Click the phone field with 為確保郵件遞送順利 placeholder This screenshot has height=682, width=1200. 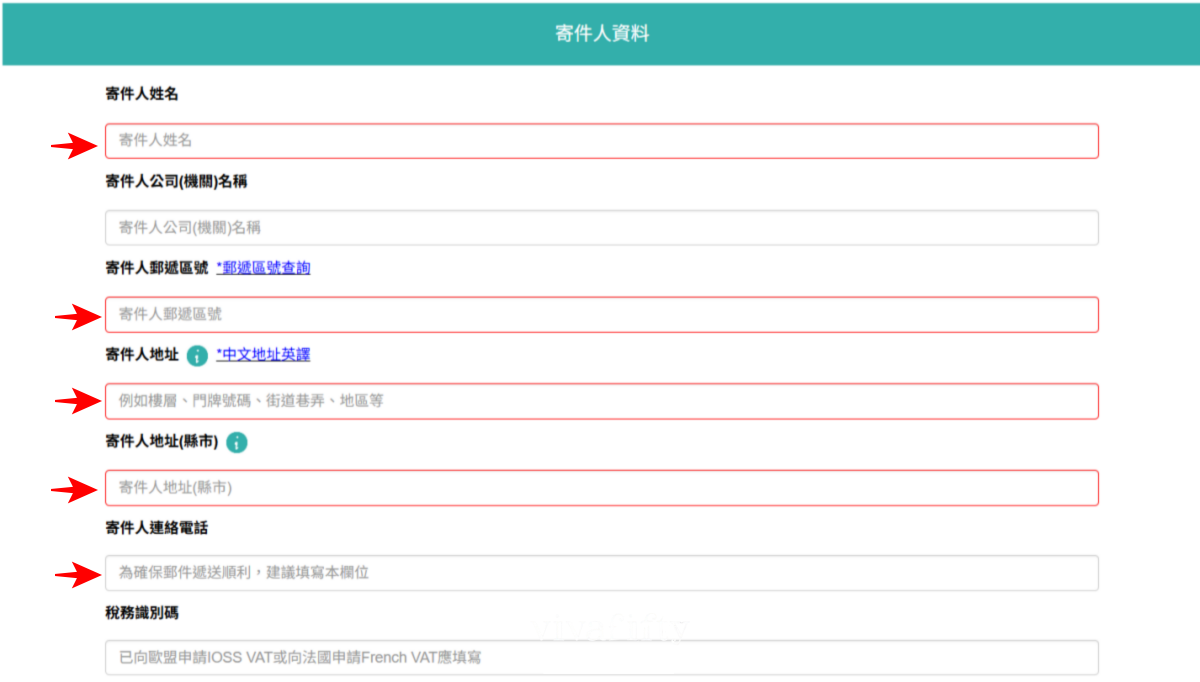(601, 573)
